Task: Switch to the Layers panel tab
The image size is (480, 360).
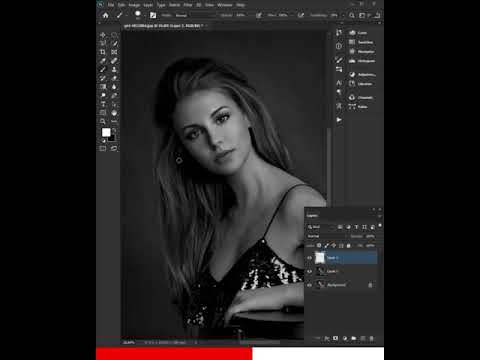Action: (x=312, y=216)
